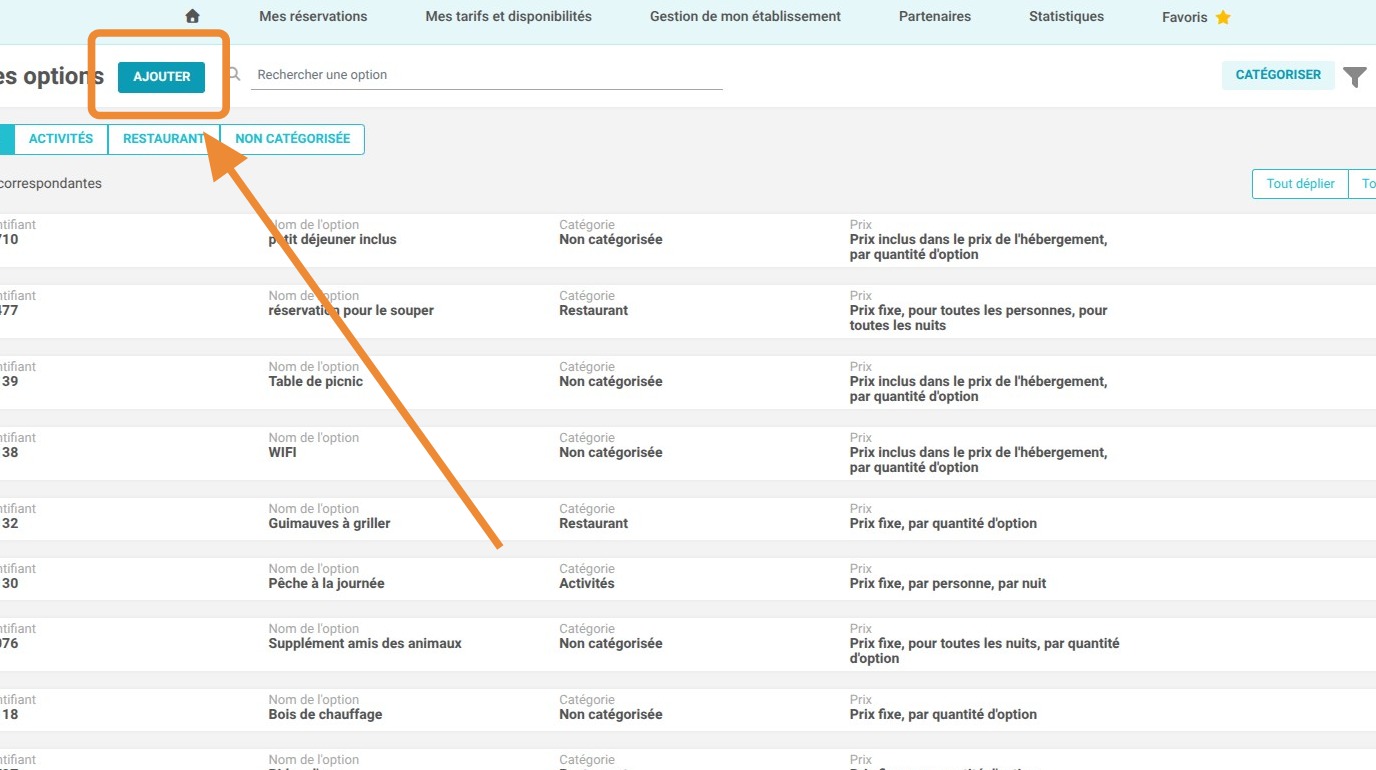Click price text of Bois de chauffage row
This screenshot has width=1376, height=770.
coord(943,714)
